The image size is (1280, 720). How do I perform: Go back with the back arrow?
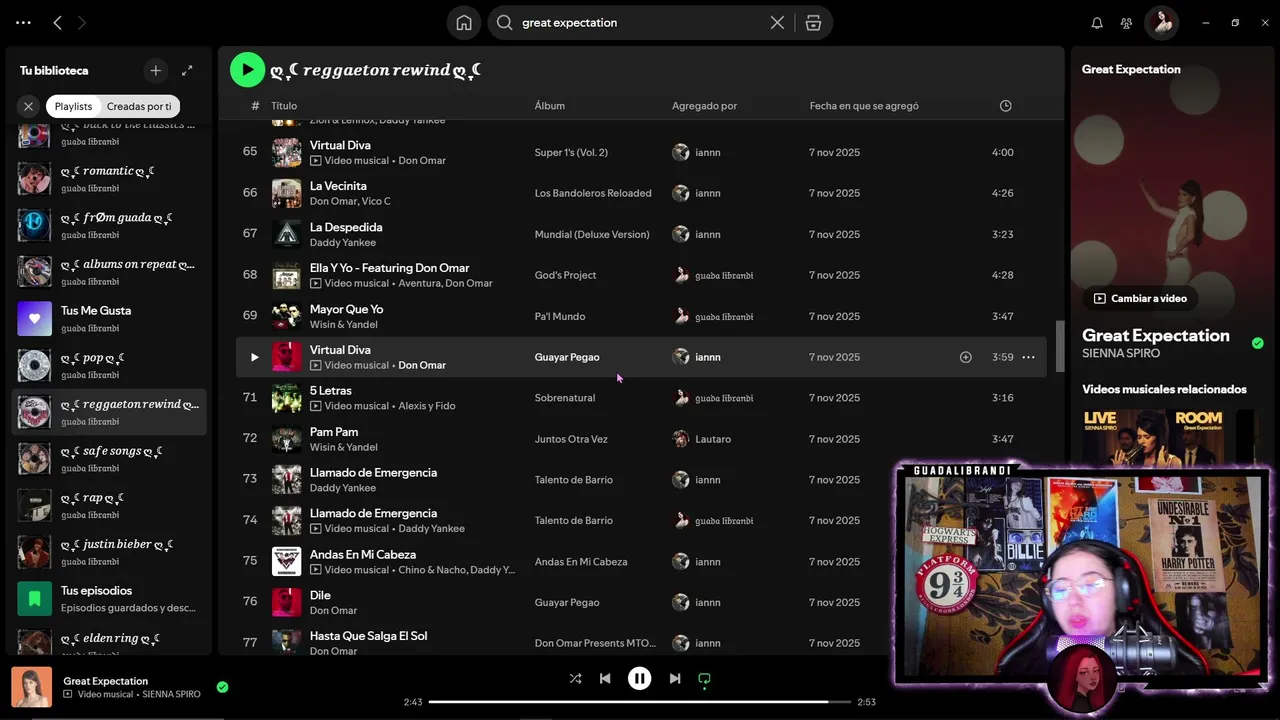(57, 22)
